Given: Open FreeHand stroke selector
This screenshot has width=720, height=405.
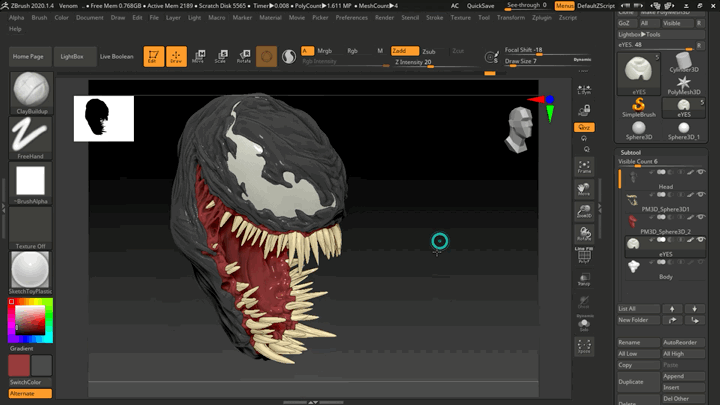Looking at the screenshot, I should (31, 138).
